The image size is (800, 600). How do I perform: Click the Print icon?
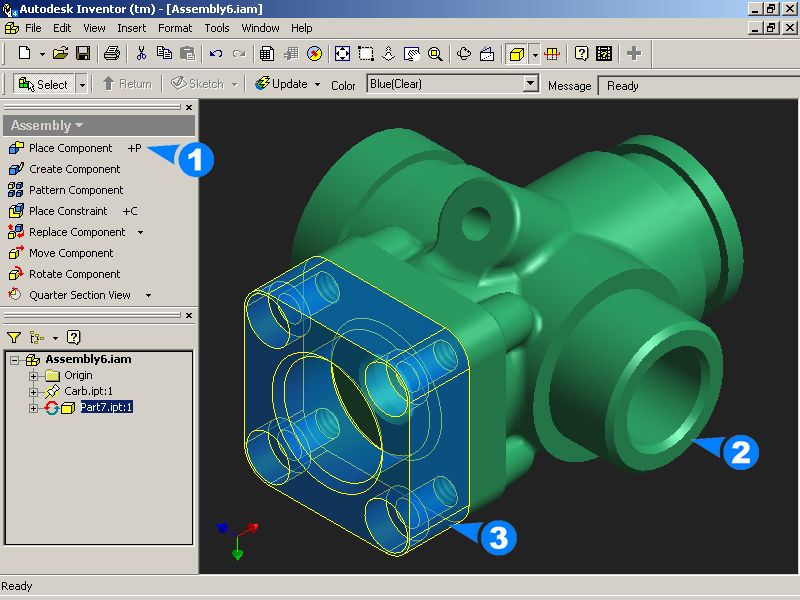click(112, 53)
